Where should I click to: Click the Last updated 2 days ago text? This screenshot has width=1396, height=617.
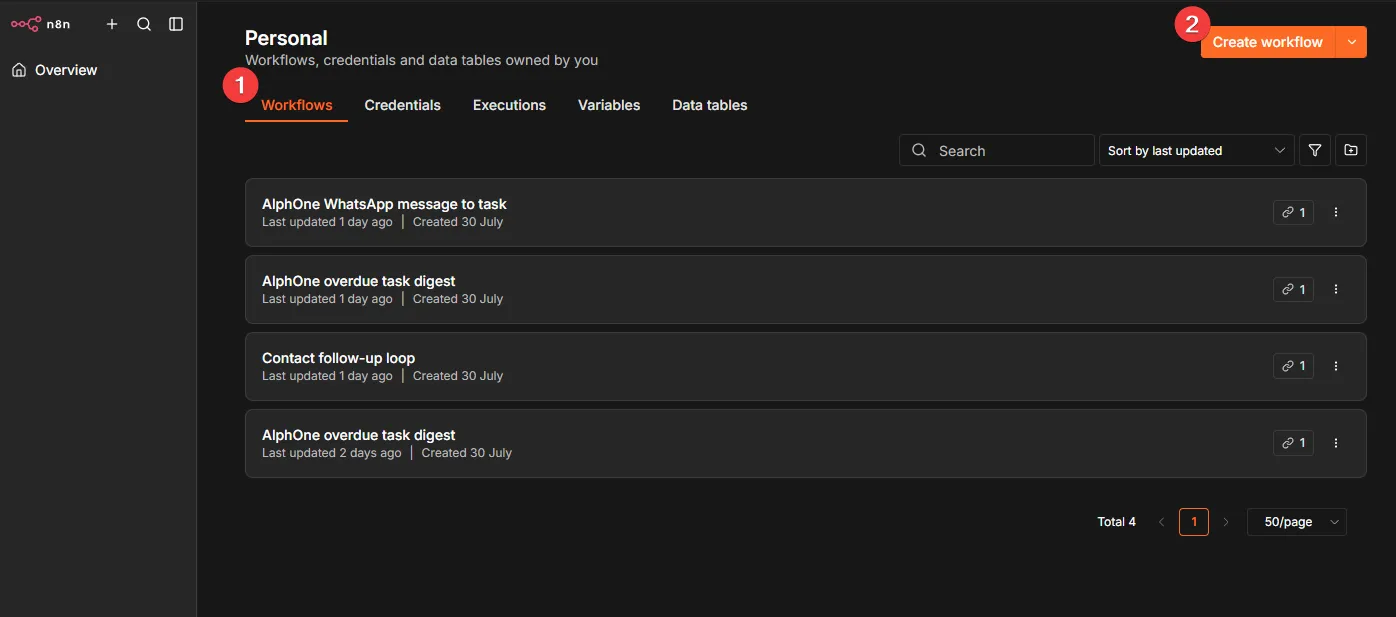[x=332, y=453]
